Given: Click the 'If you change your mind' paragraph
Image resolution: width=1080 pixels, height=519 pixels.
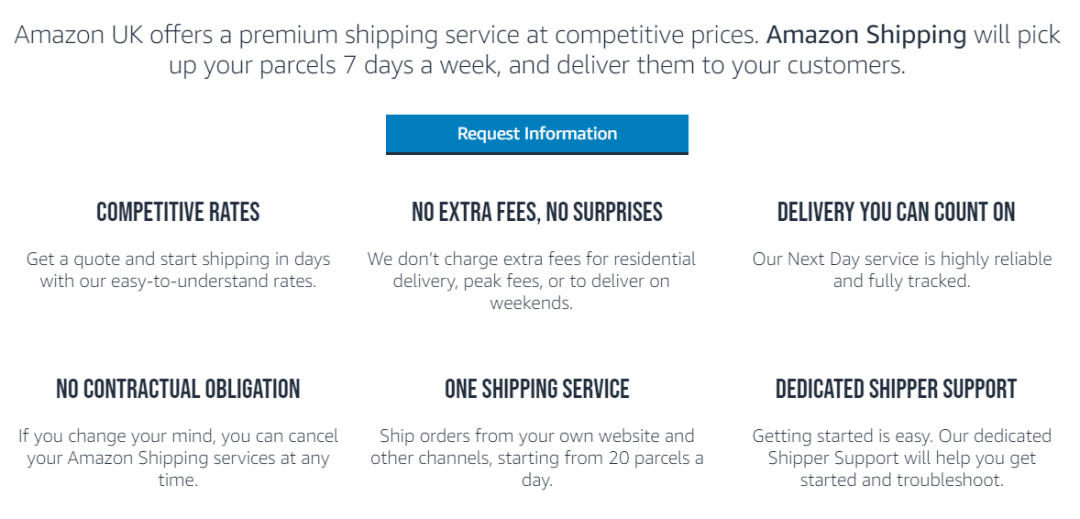Looking at the screenshot, I should (178, 458).
